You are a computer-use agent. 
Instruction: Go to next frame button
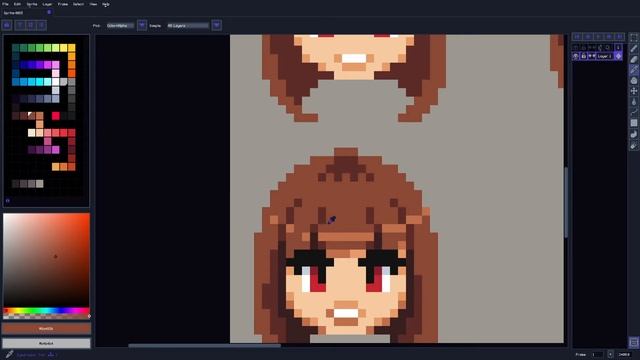(609, 37)
